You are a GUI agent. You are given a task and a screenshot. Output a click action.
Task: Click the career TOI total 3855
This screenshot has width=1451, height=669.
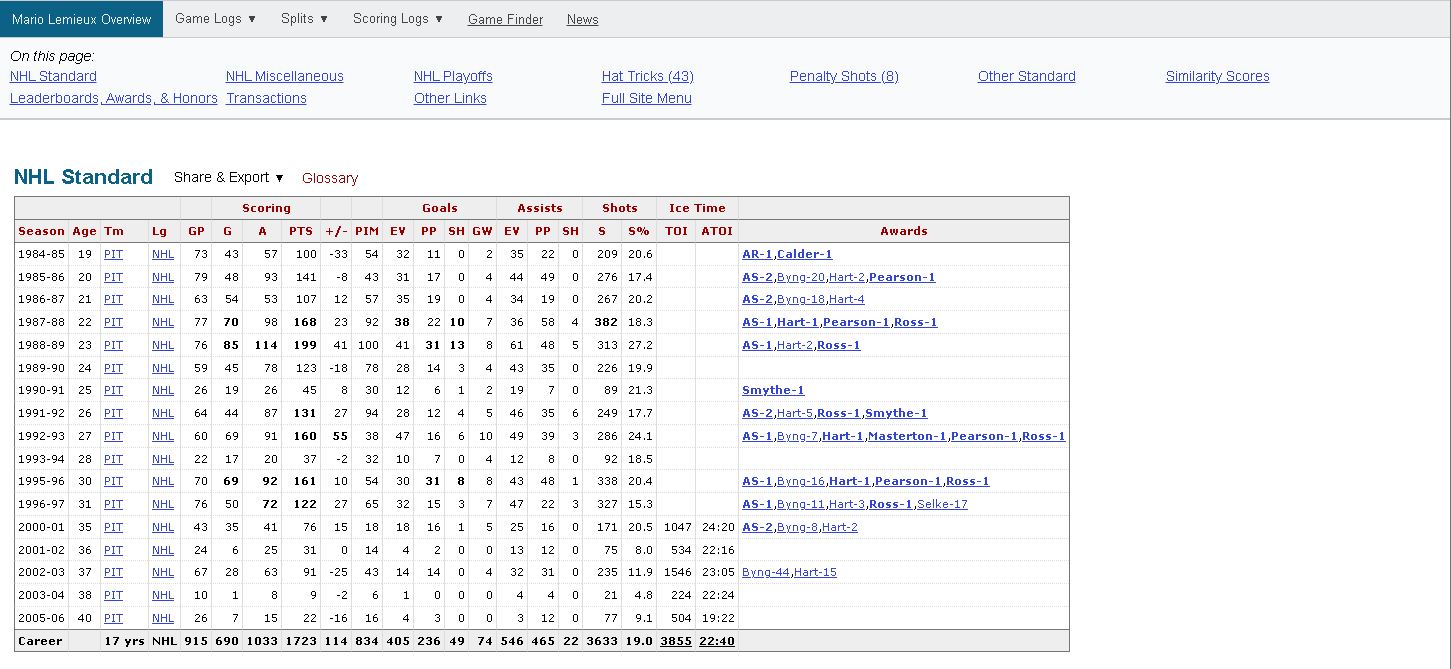pyautogui.click(x=675, y=641)
